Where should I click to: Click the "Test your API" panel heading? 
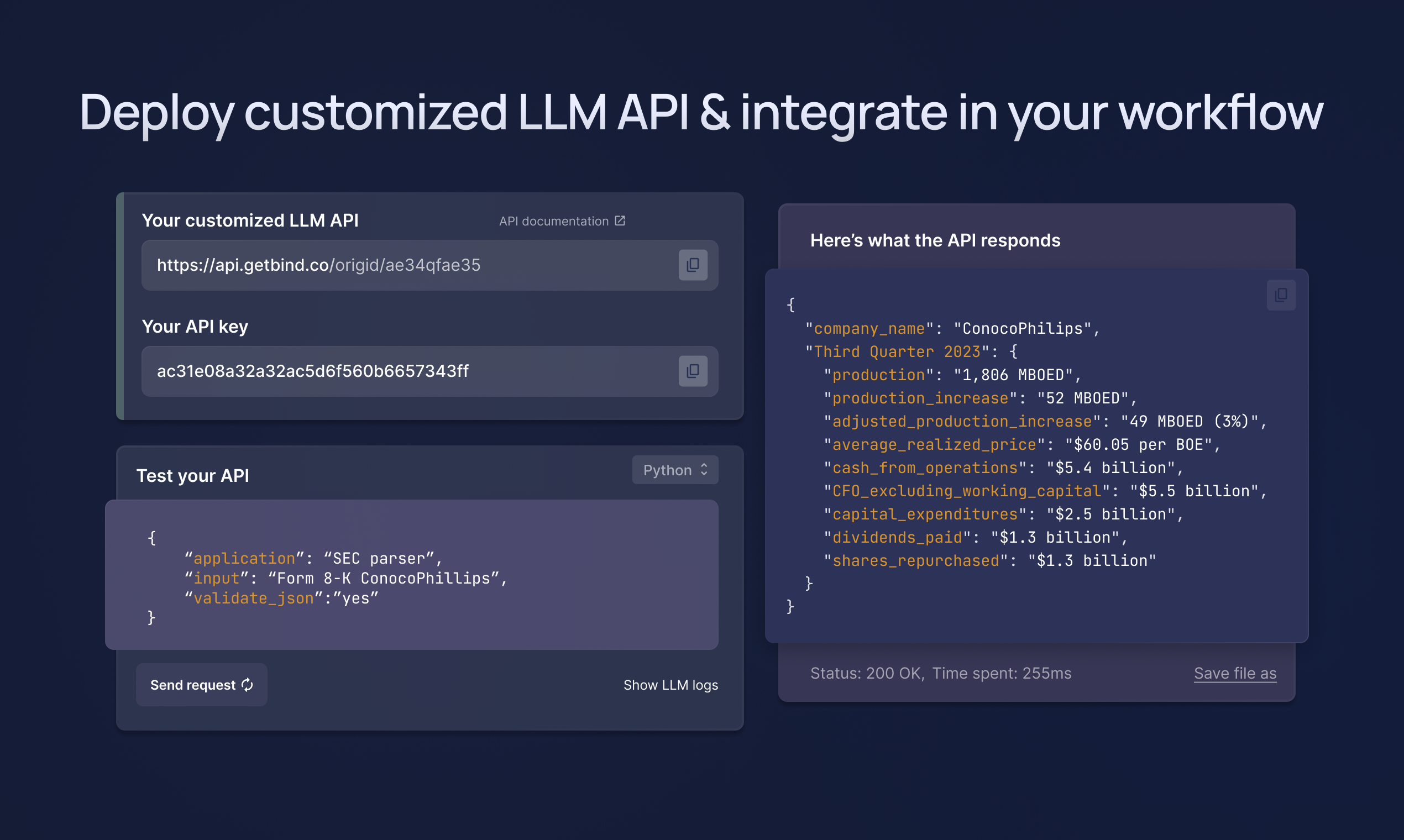point(192,475)
